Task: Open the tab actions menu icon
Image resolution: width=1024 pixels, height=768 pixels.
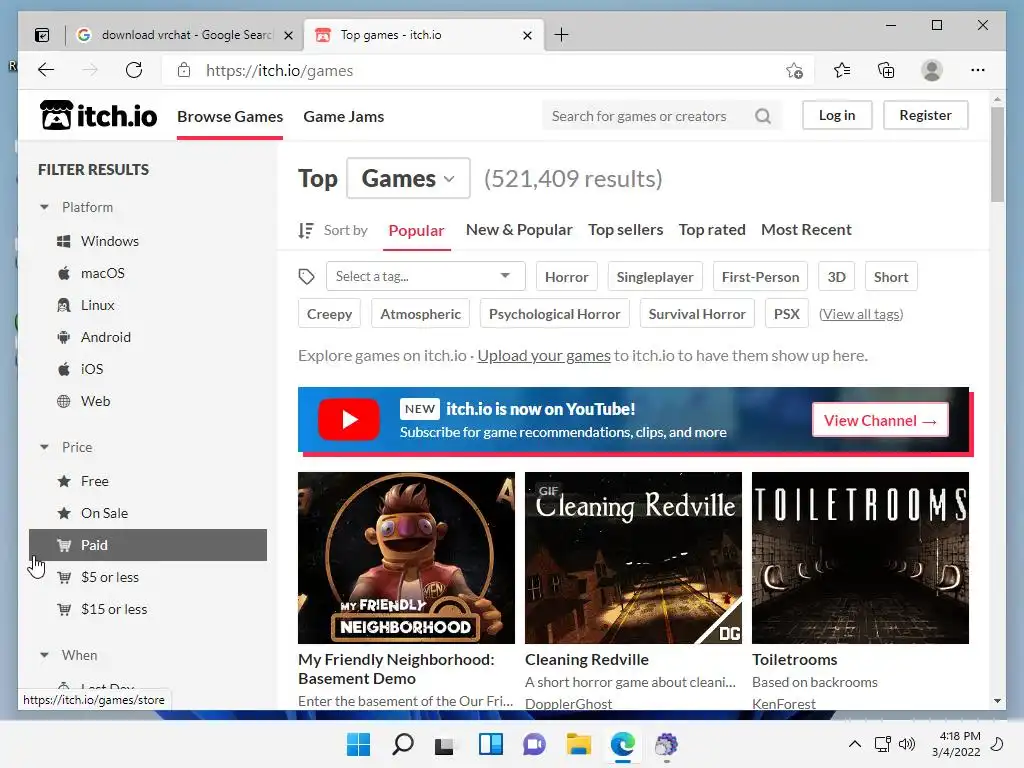Action: point(42,35)
